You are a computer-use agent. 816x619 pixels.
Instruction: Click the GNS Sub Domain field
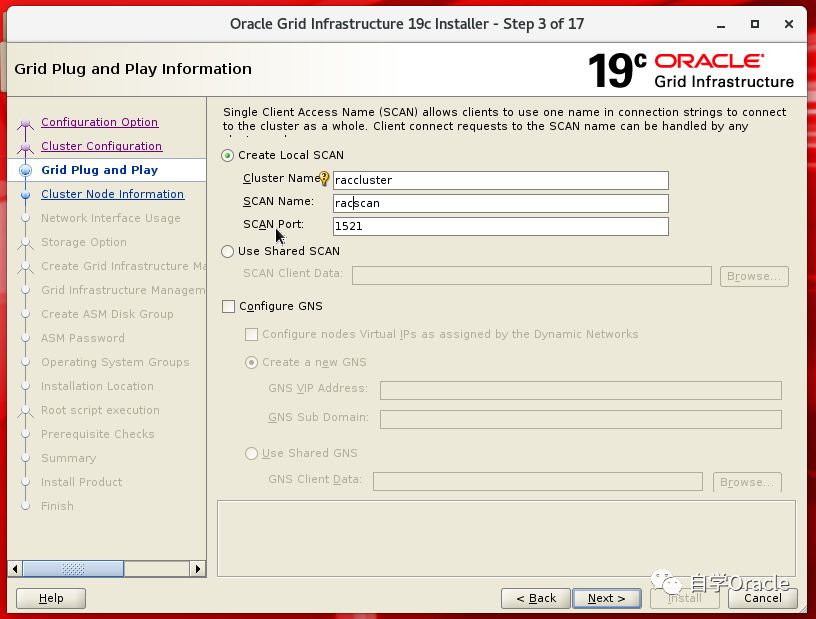581,419
